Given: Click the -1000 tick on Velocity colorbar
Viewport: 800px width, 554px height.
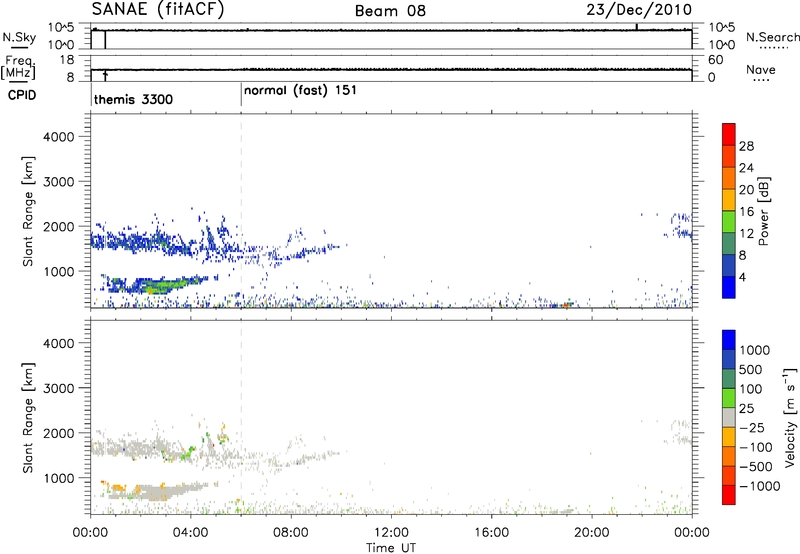Looking at the screenshot, I should pyautogui.click(x=760, y=486).
